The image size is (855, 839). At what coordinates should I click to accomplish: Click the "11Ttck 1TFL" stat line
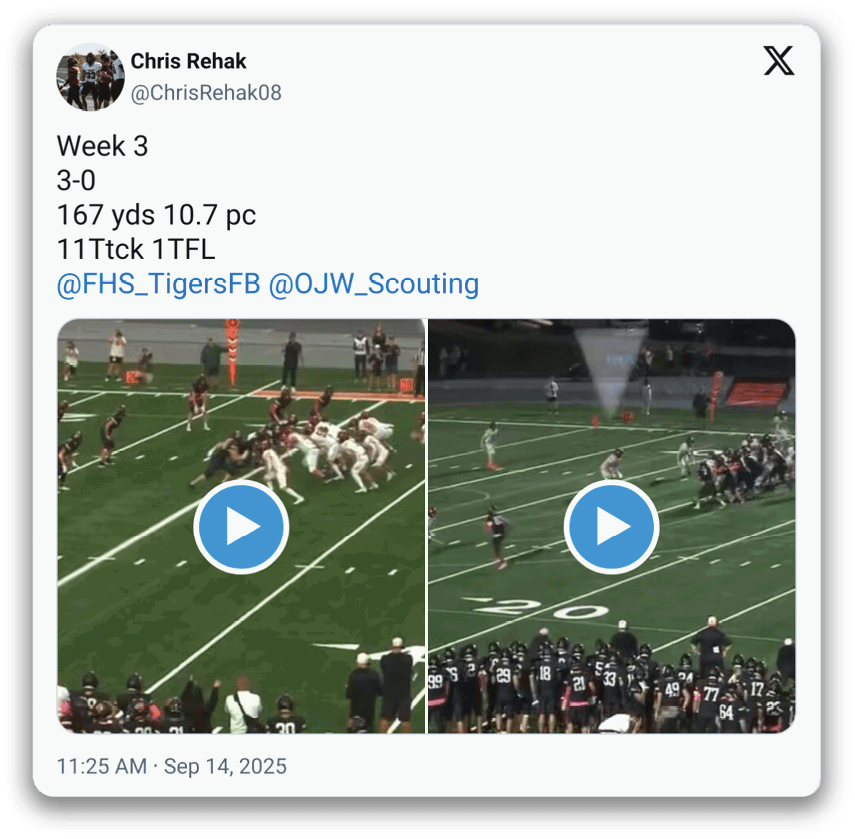click(136, 249)
